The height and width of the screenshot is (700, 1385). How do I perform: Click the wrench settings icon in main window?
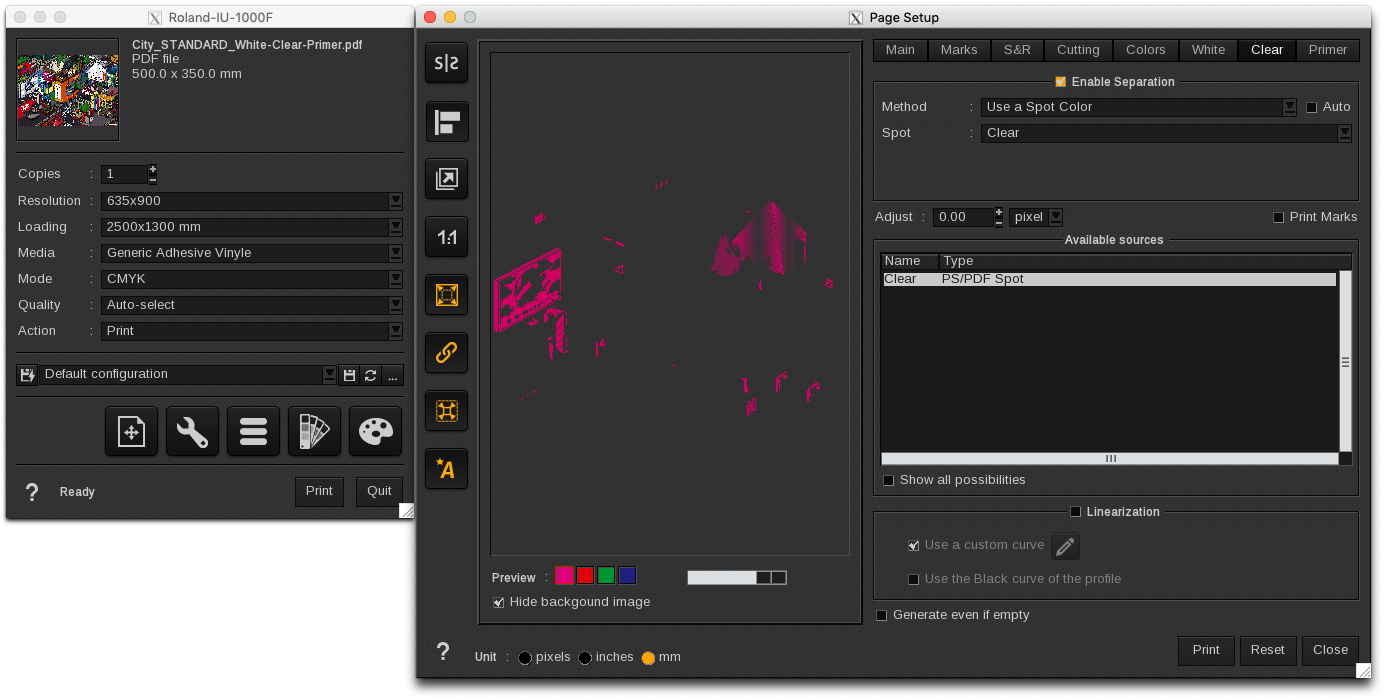point(192,431)
